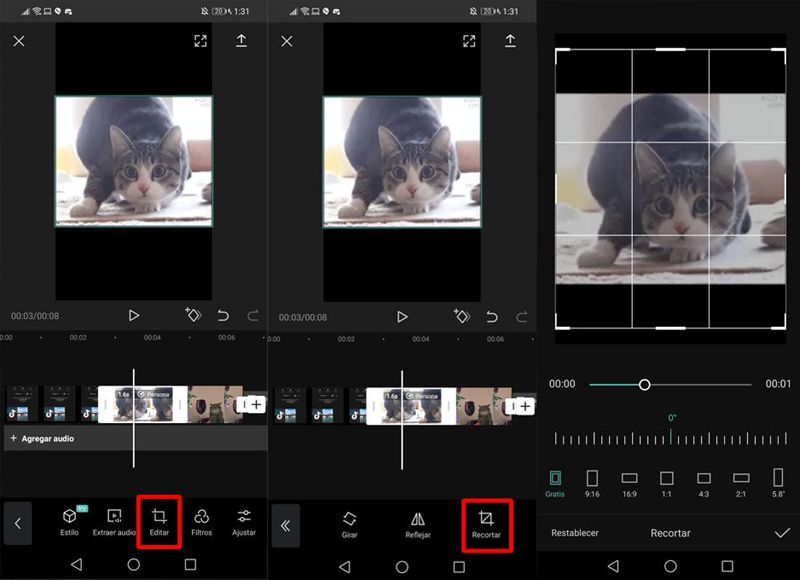
Task: Open the Filtros tool
Action: [201, 522]
